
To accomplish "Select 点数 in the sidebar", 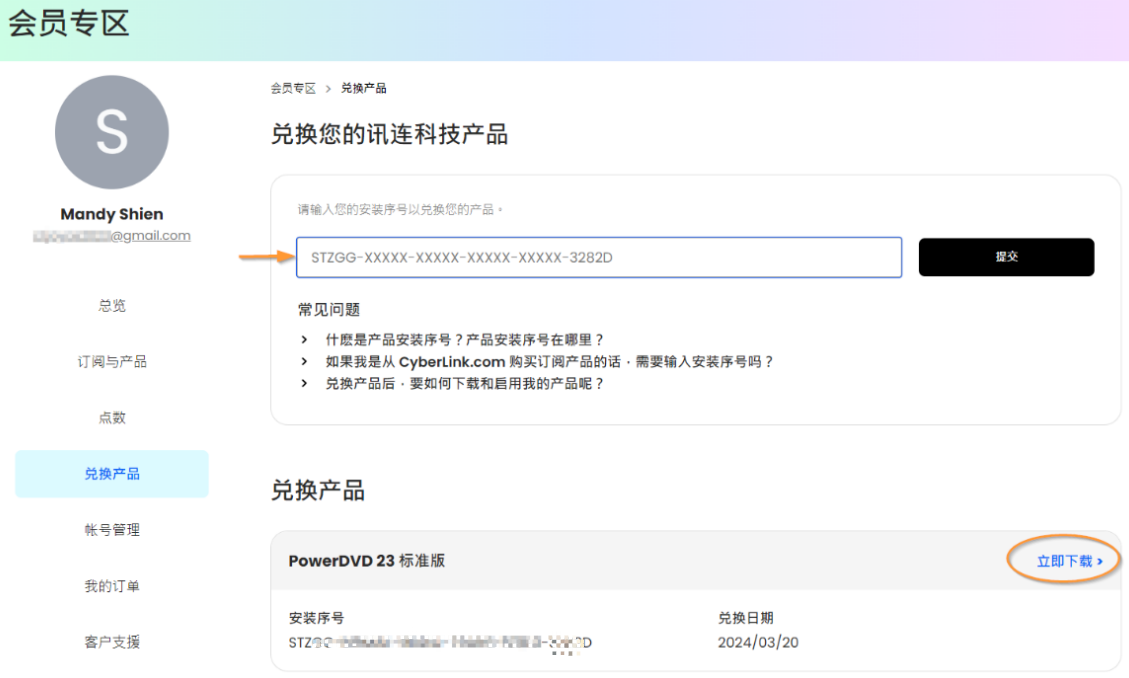I will [112, 417].
